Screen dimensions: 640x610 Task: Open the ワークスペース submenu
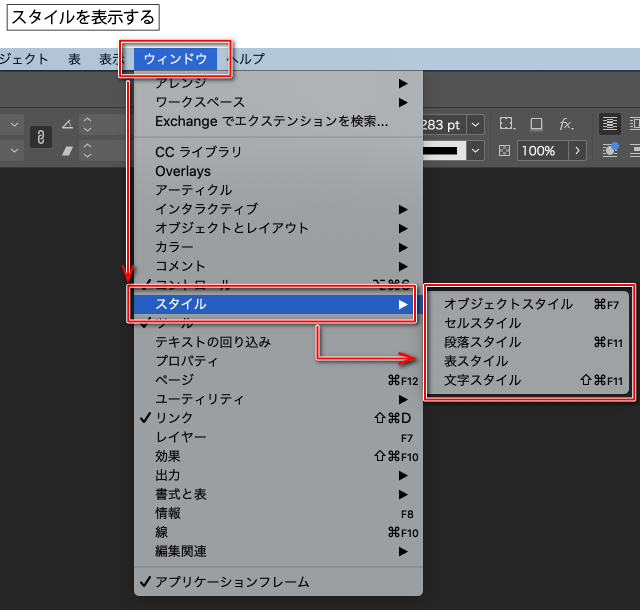click(x=278, y=102)
